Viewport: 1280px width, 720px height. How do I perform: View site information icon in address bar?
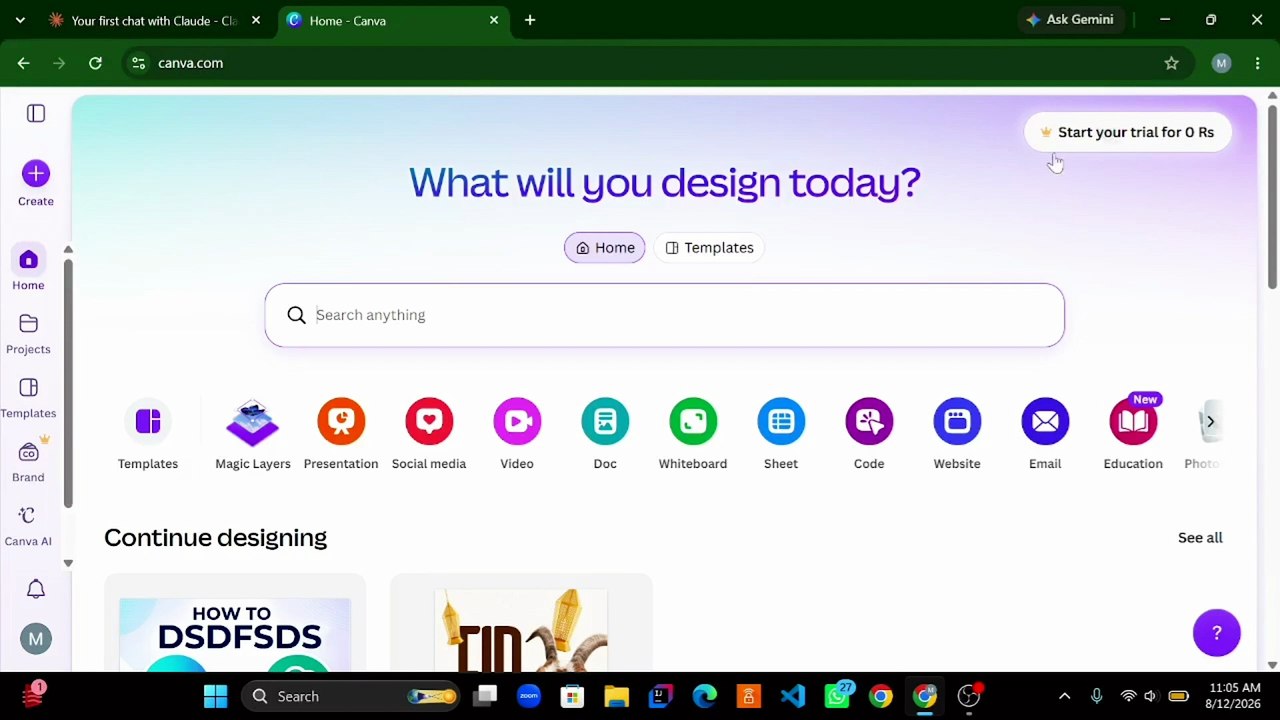pos(139,63)
